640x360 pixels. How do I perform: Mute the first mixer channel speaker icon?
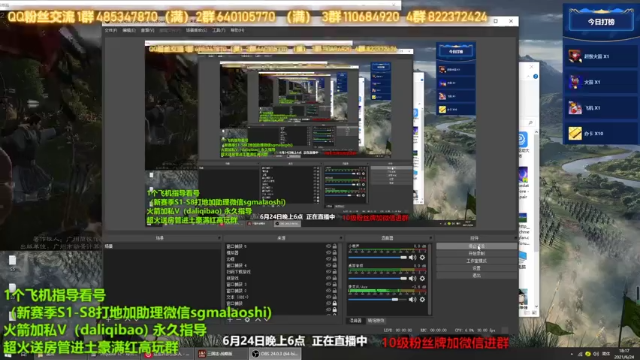click(x=413, y=258)
